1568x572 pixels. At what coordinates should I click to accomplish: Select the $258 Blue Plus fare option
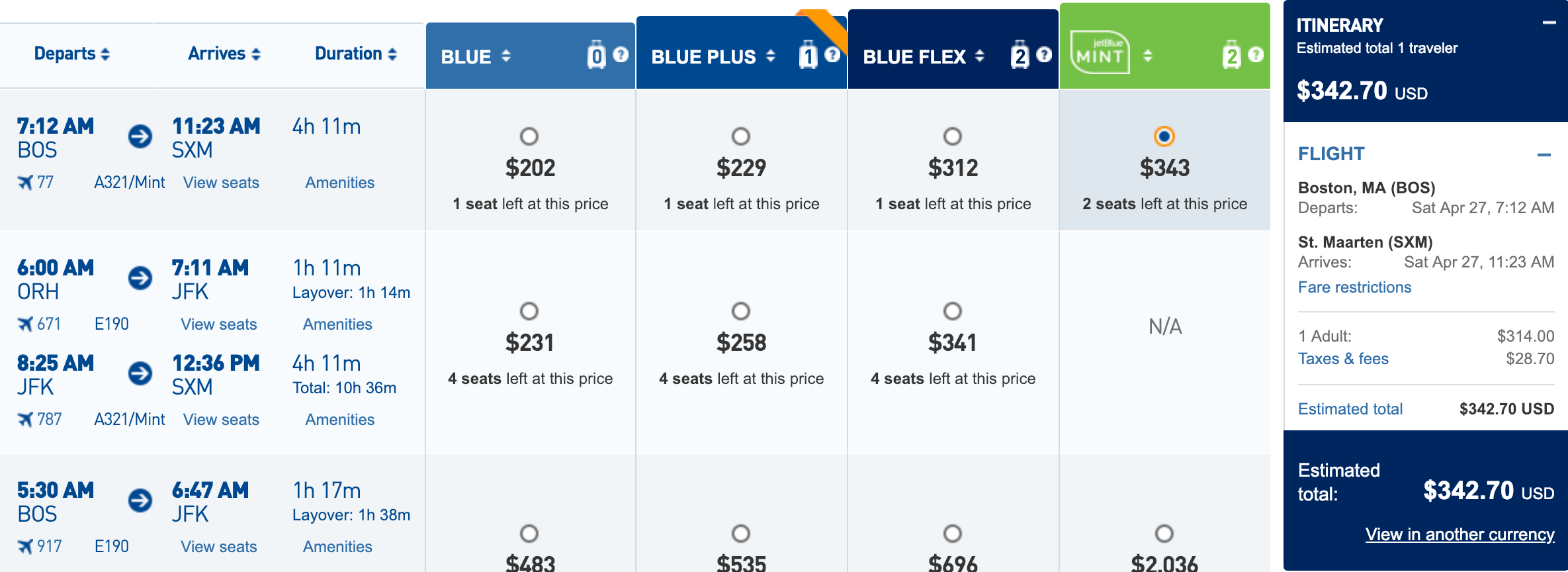click(x=741, y=311)
